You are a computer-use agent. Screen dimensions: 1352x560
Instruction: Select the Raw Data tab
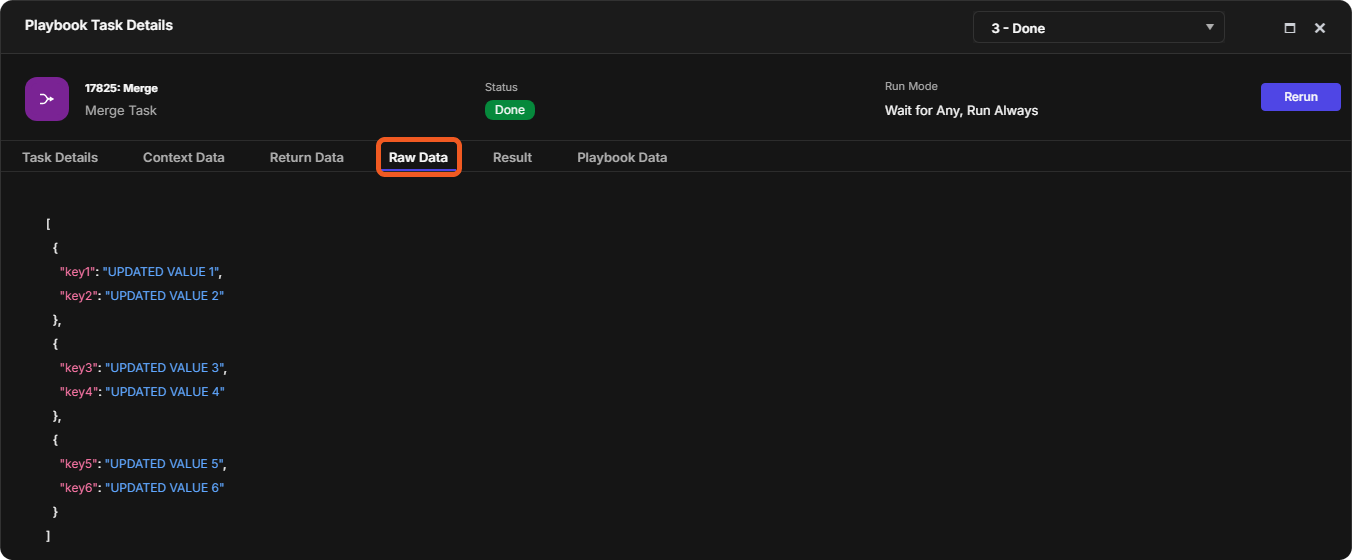point(418,157)
